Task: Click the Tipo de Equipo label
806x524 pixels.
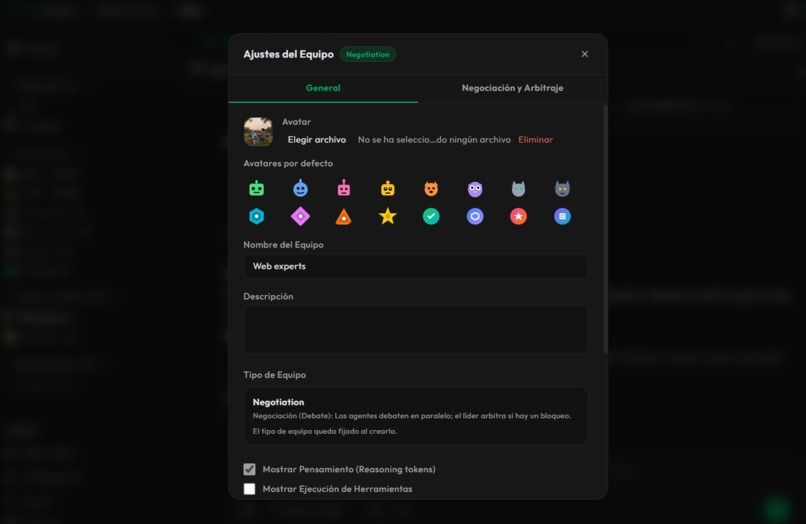Action: (274, 375)
